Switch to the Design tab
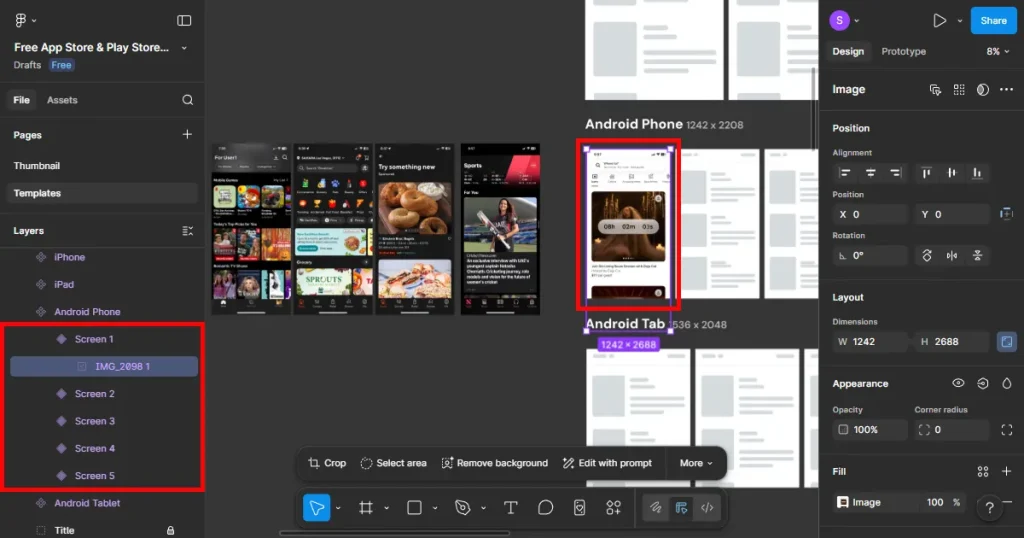This screenshot has height=538, width=1024. (x=848, y=52)
